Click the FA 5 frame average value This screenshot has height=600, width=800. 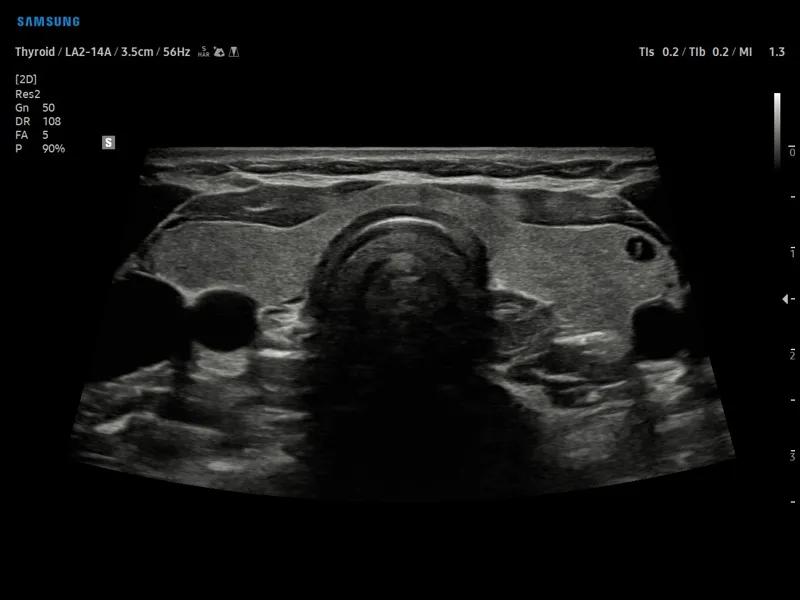[x=32, y=135]
